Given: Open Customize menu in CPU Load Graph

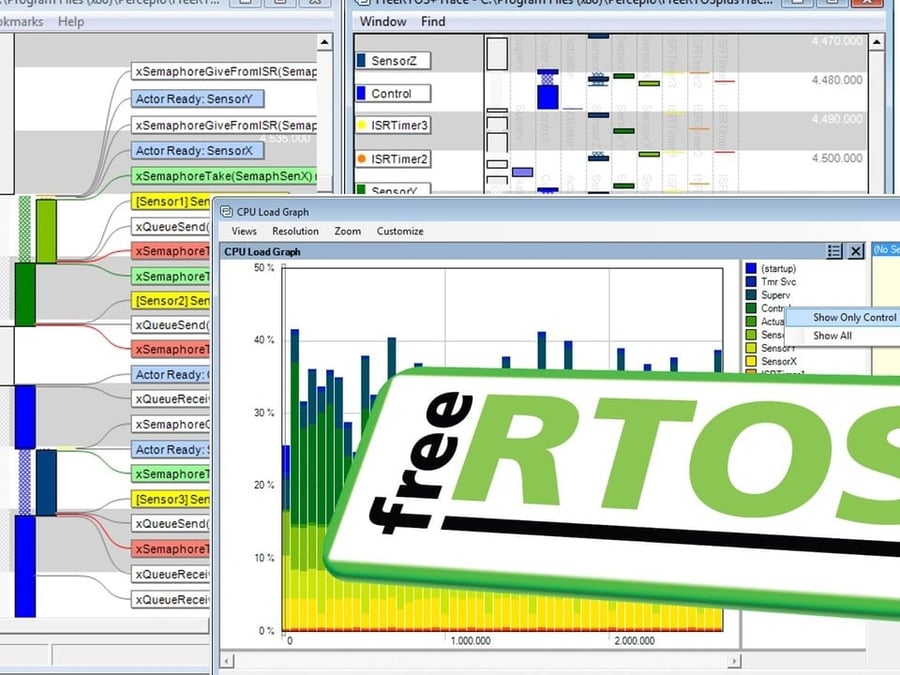Looking at the screenshot, I should pyautogui.click(x=400, y=231).
